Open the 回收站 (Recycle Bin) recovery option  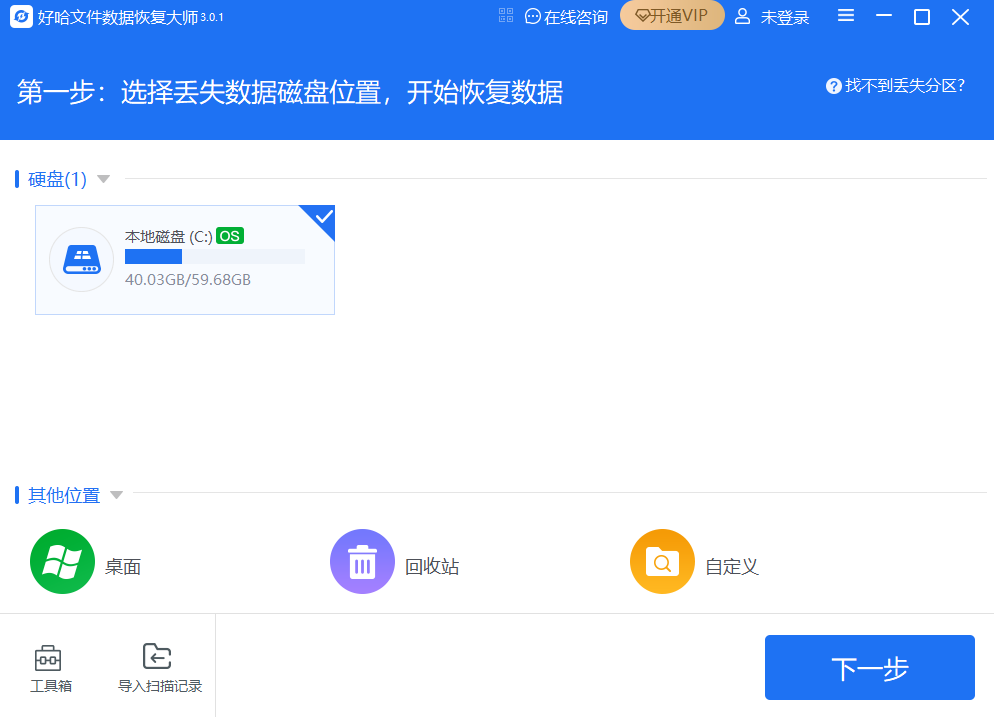pyautogui.click(x=362, y=561)
